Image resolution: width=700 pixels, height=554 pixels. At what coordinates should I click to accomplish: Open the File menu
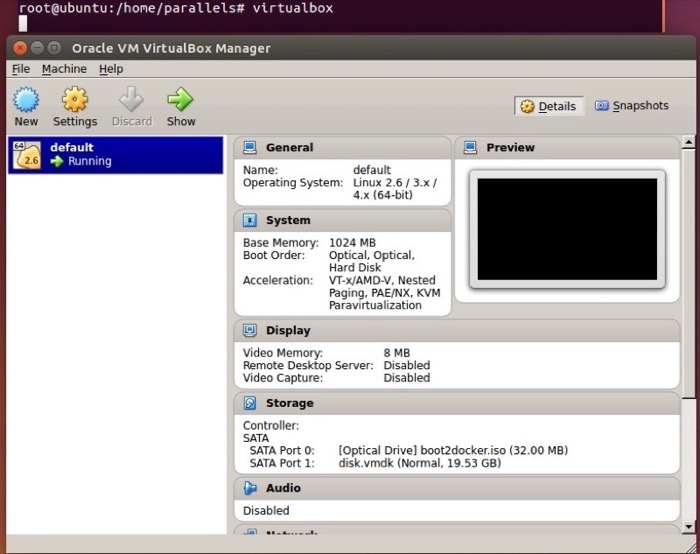pyautogui.click(x=21, y=69)
